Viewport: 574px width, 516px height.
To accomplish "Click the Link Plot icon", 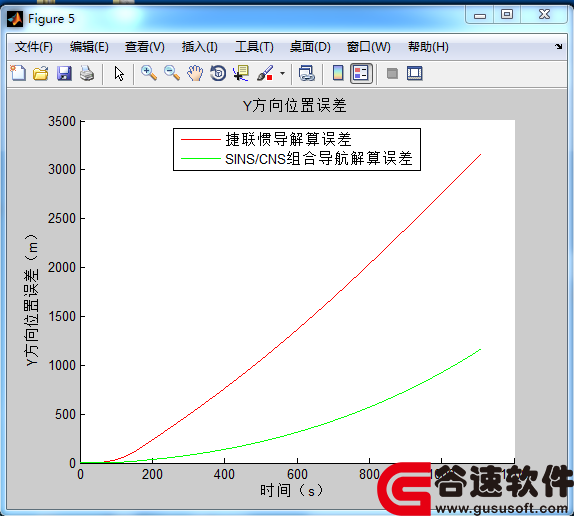I will (306, 74).
